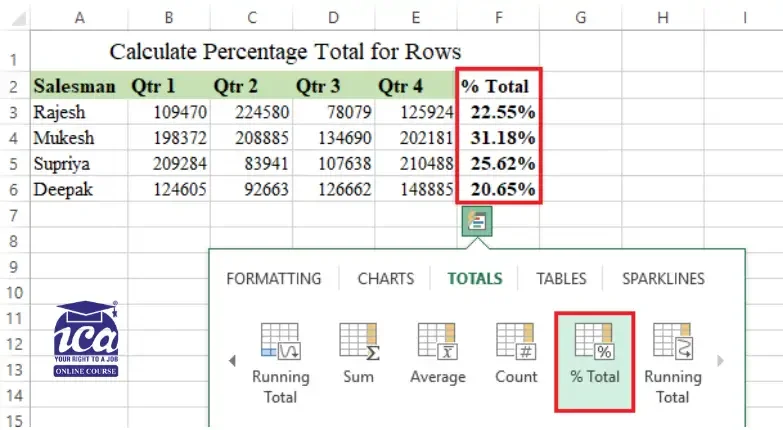Switch to the CHARTS tab
783x430 pixels.
pyautogui.click(x=386, y=279)
